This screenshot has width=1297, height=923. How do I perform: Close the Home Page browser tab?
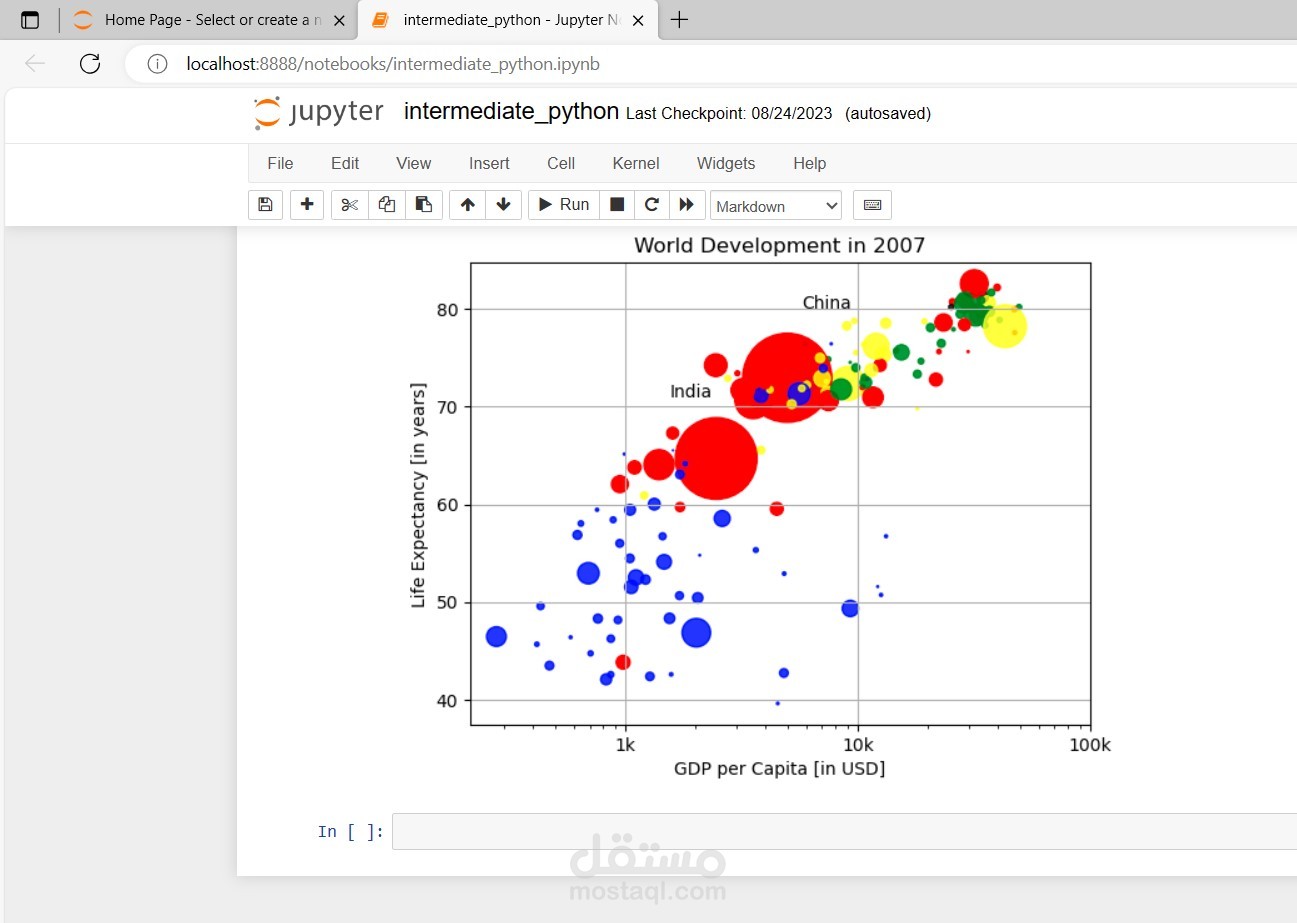pyautogui.click(x=339, y=20)
